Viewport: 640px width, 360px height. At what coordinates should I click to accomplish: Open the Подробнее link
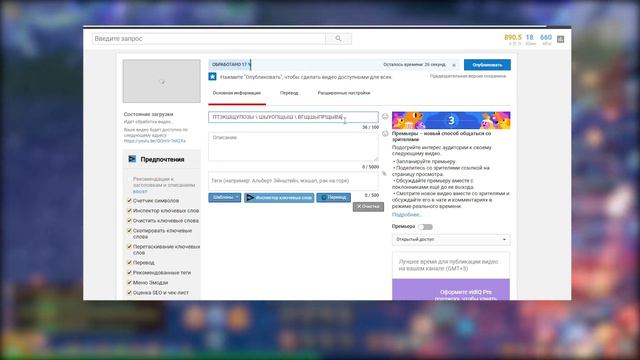(x=406, y=215)
